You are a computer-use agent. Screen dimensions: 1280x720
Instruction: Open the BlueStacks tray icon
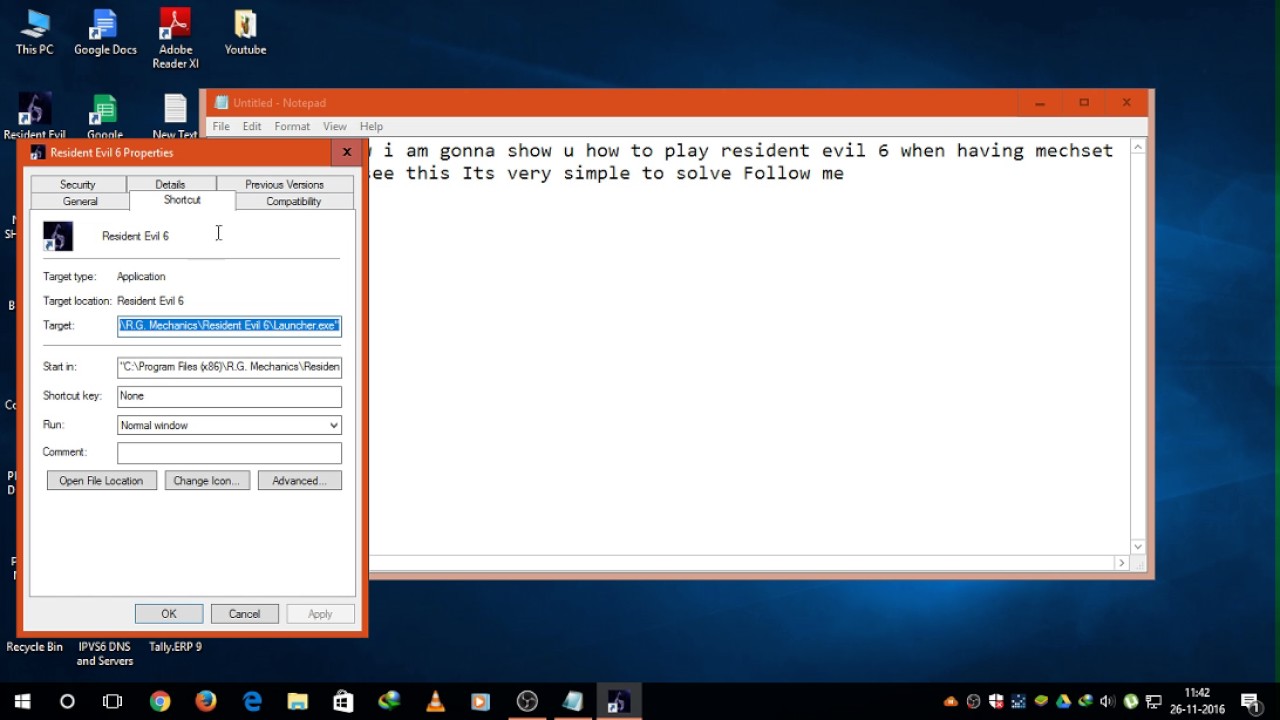click(x=1041, y=701)
